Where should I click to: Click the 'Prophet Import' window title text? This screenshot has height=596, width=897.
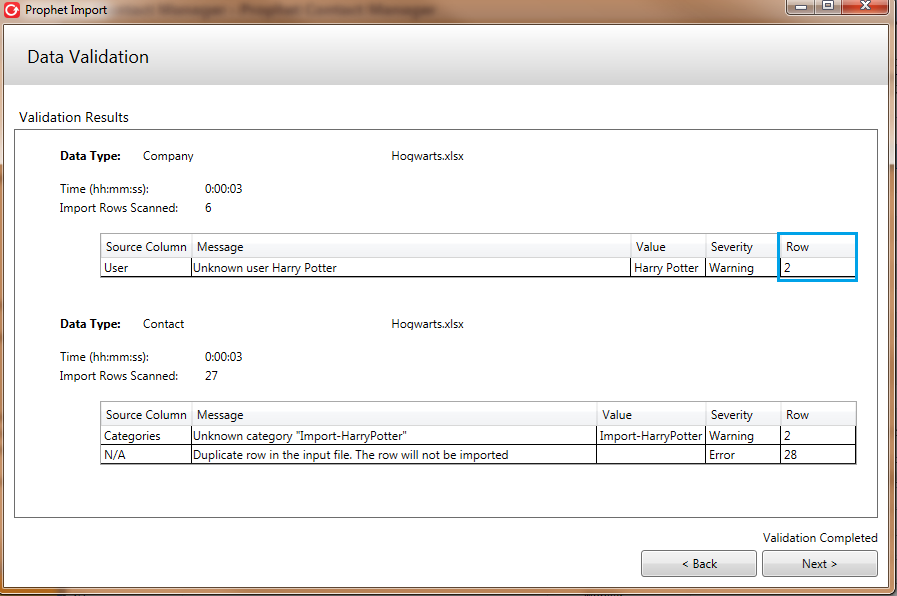(66, 10)
